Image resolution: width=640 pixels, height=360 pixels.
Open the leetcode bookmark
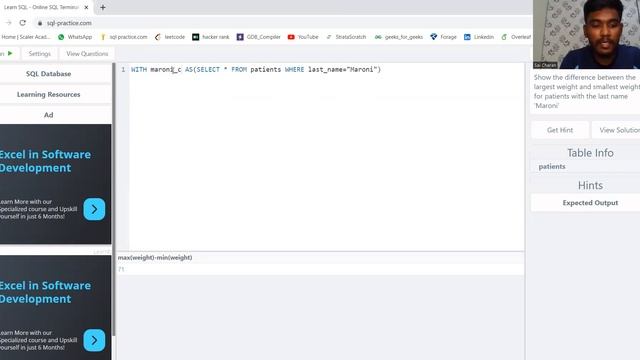pos(170,37)
